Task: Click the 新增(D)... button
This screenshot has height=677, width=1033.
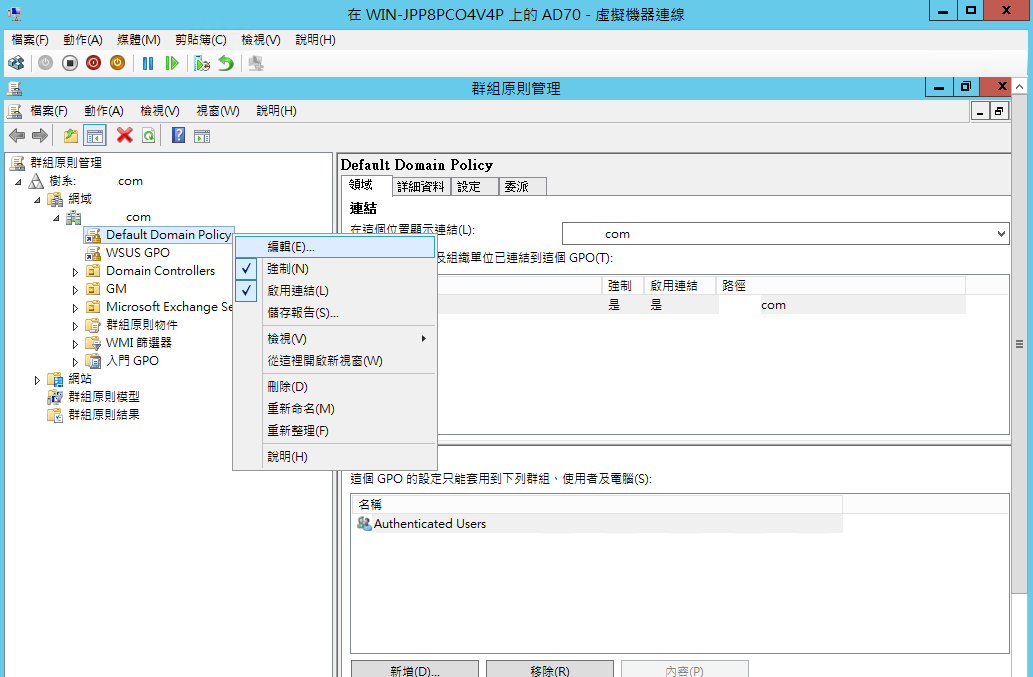Action: (x=414, y=670)
